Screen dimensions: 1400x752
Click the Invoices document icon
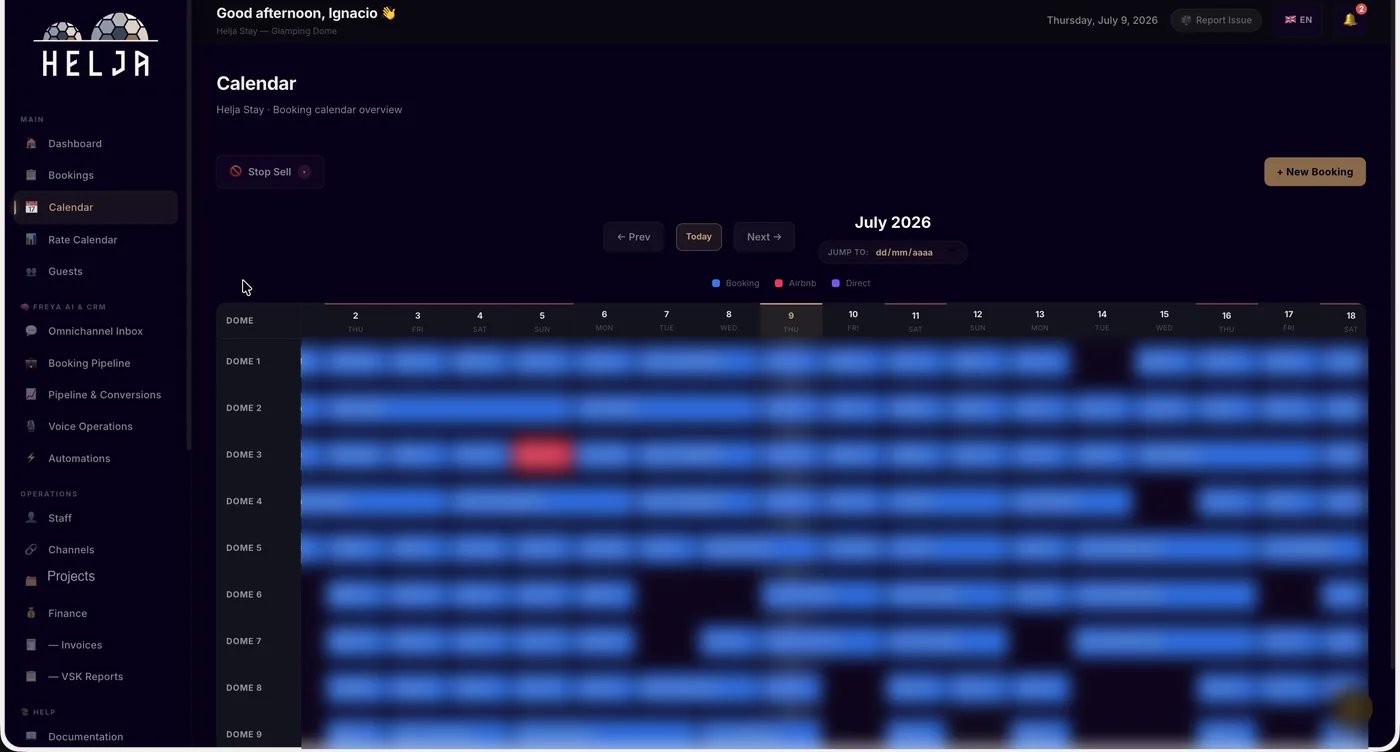pos(31,645)
